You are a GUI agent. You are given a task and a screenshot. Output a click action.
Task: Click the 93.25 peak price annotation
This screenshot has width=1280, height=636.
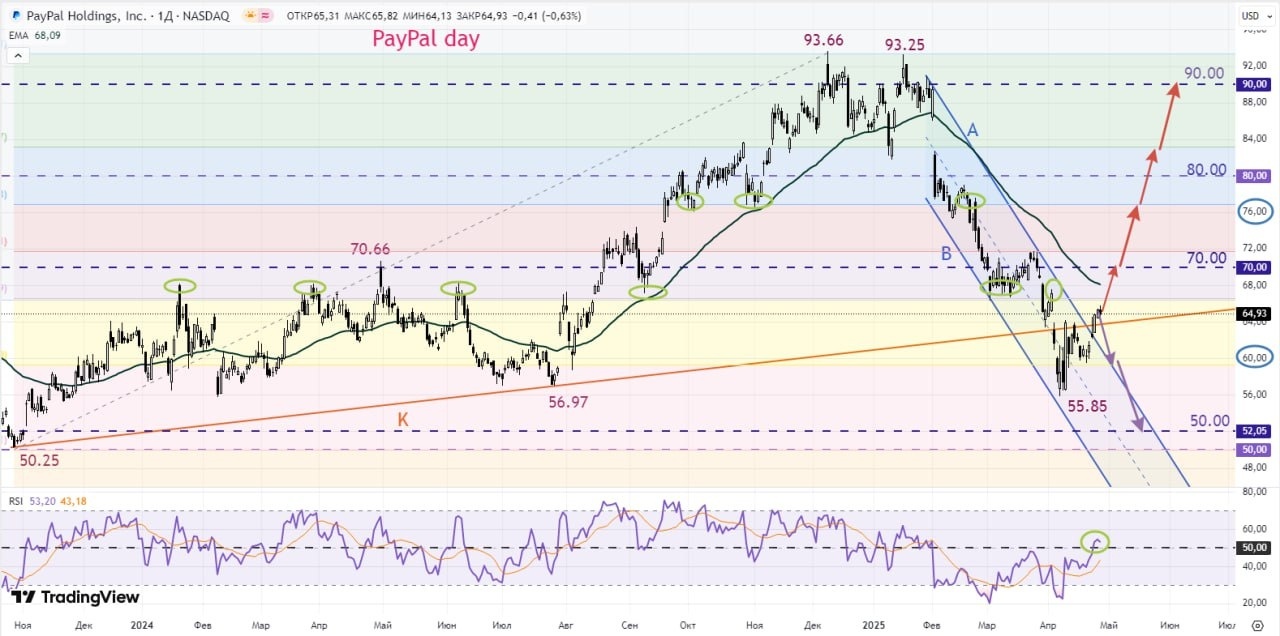click(x=904, y=45)
